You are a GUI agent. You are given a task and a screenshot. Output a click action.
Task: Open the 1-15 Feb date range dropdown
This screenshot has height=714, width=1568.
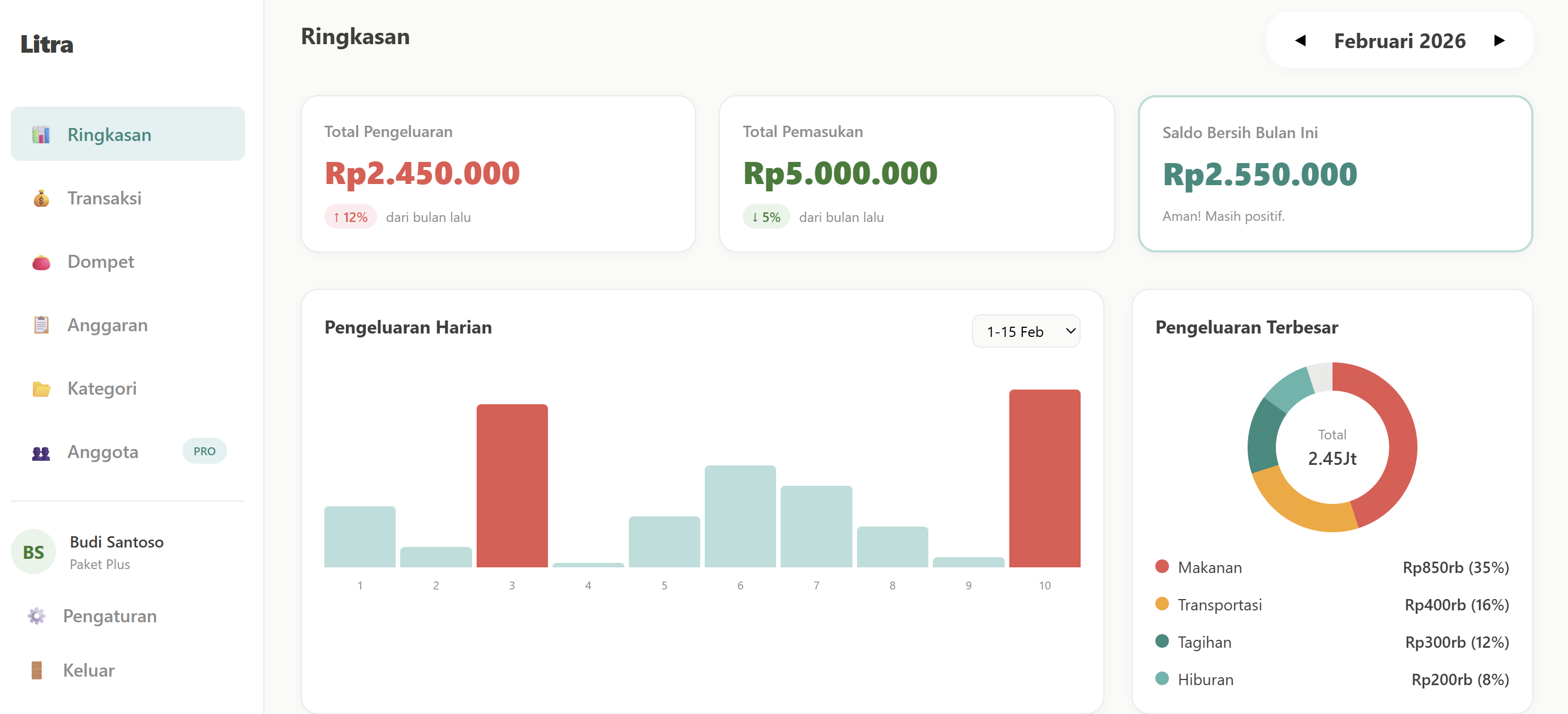1026,331
